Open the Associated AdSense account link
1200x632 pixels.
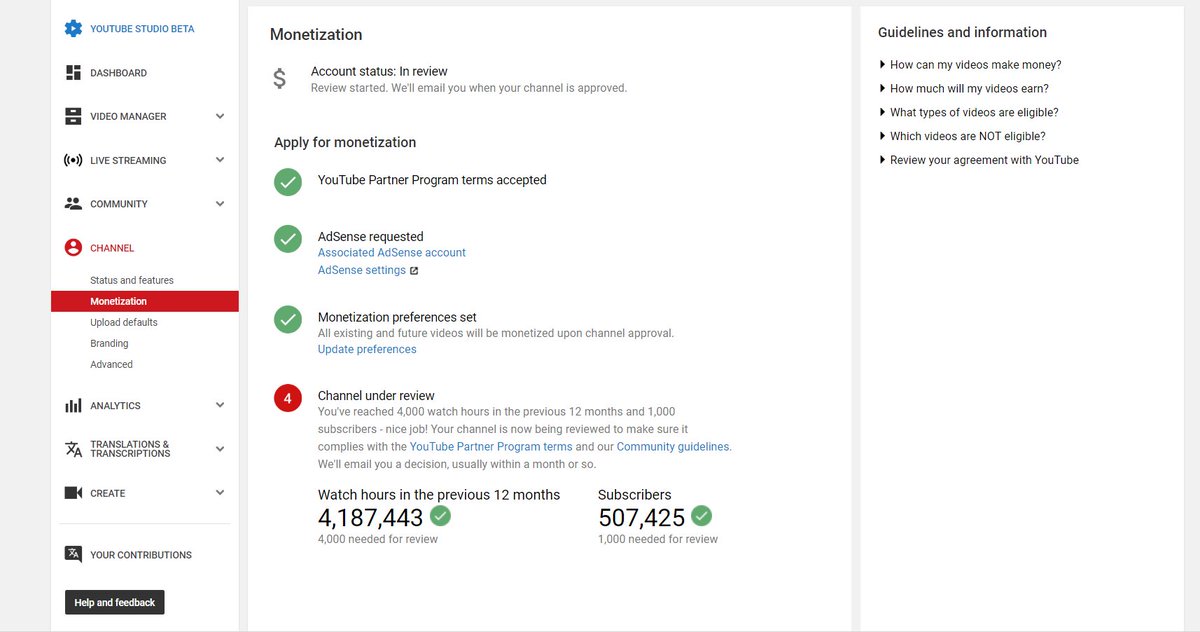click(392, 253)
